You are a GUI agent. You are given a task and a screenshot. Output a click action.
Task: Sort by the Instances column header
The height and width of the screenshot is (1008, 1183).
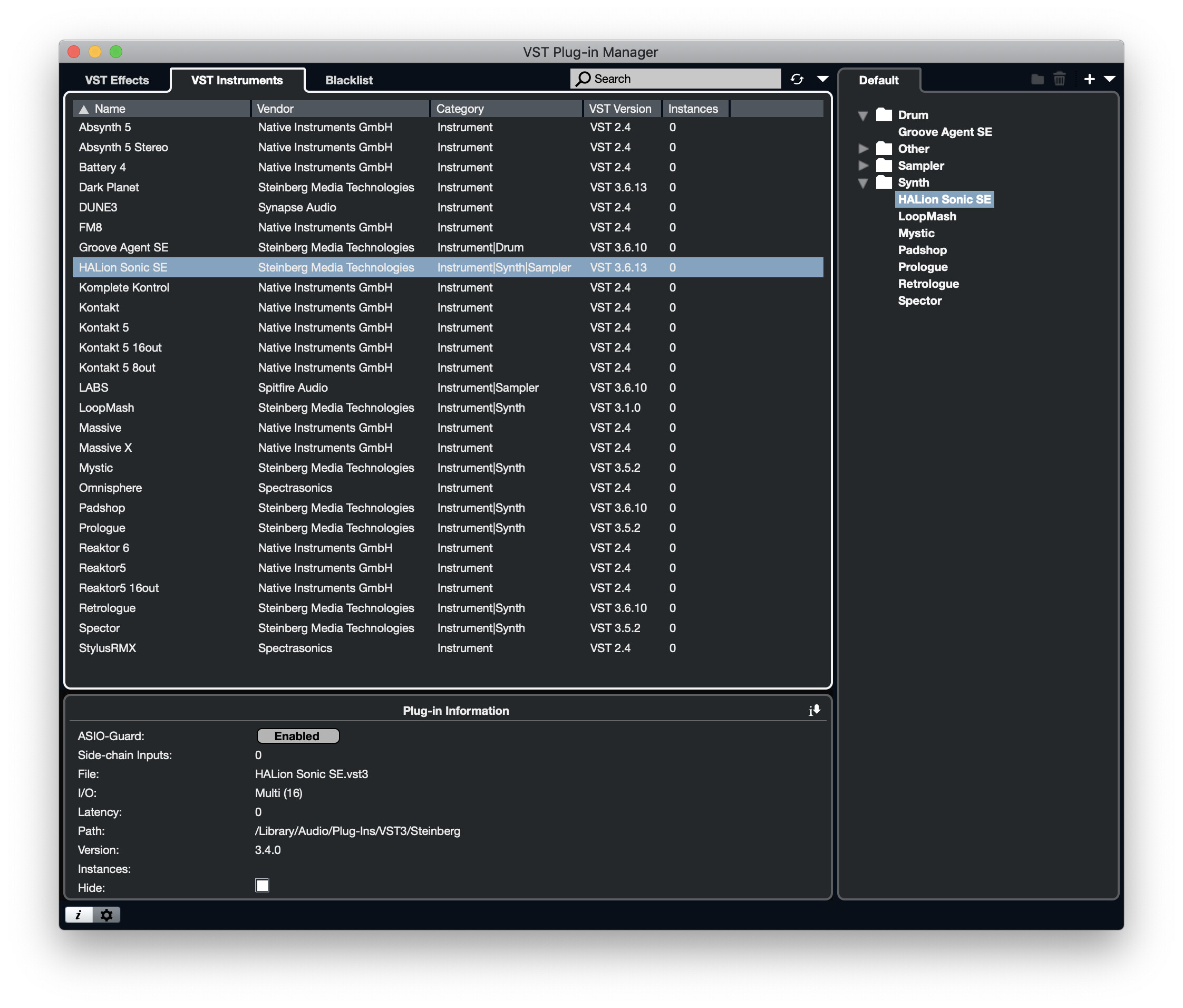pos(696,109)
